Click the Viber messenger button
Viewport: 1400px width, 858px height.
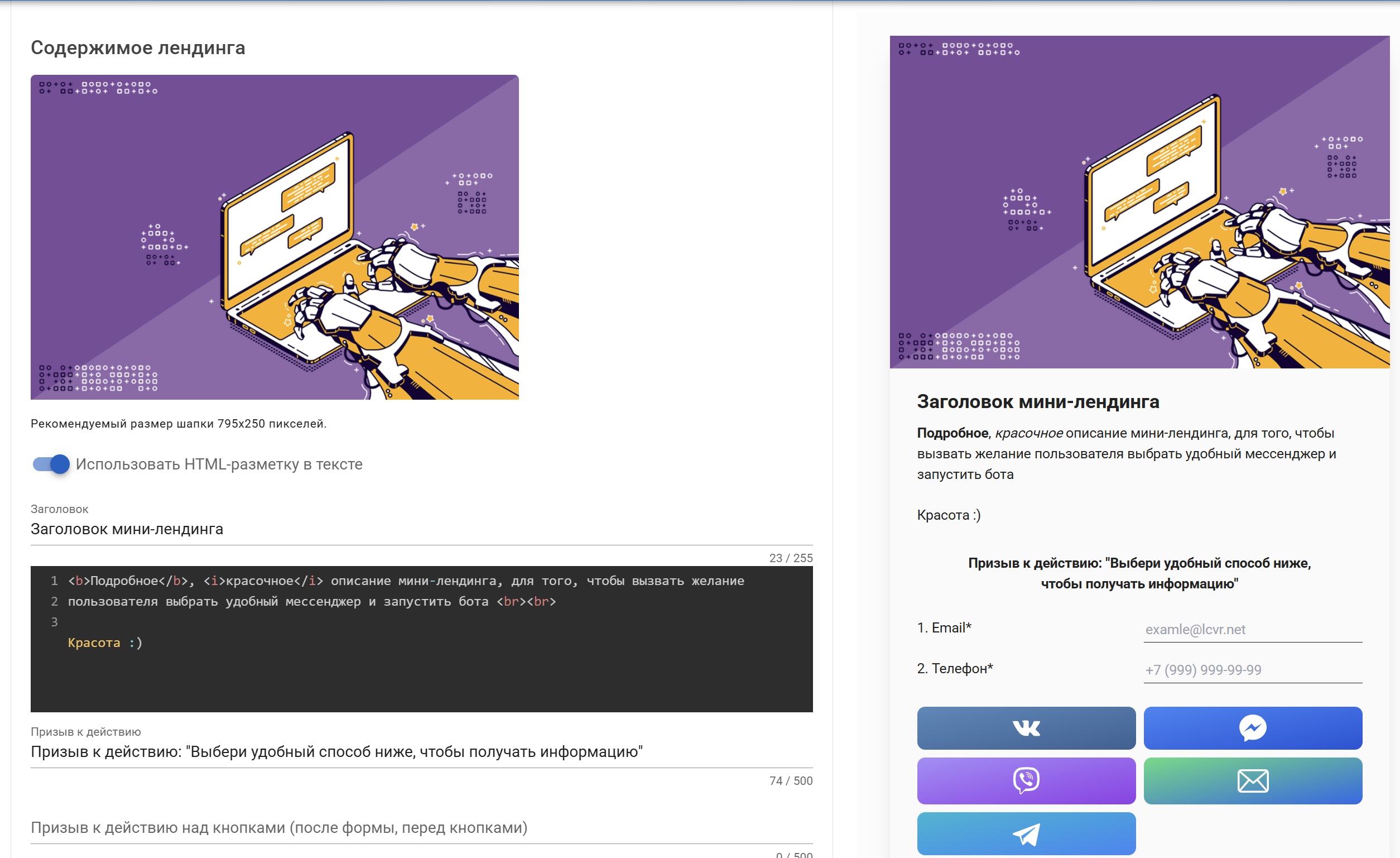pyautogui.click(x=1026, y=780)
